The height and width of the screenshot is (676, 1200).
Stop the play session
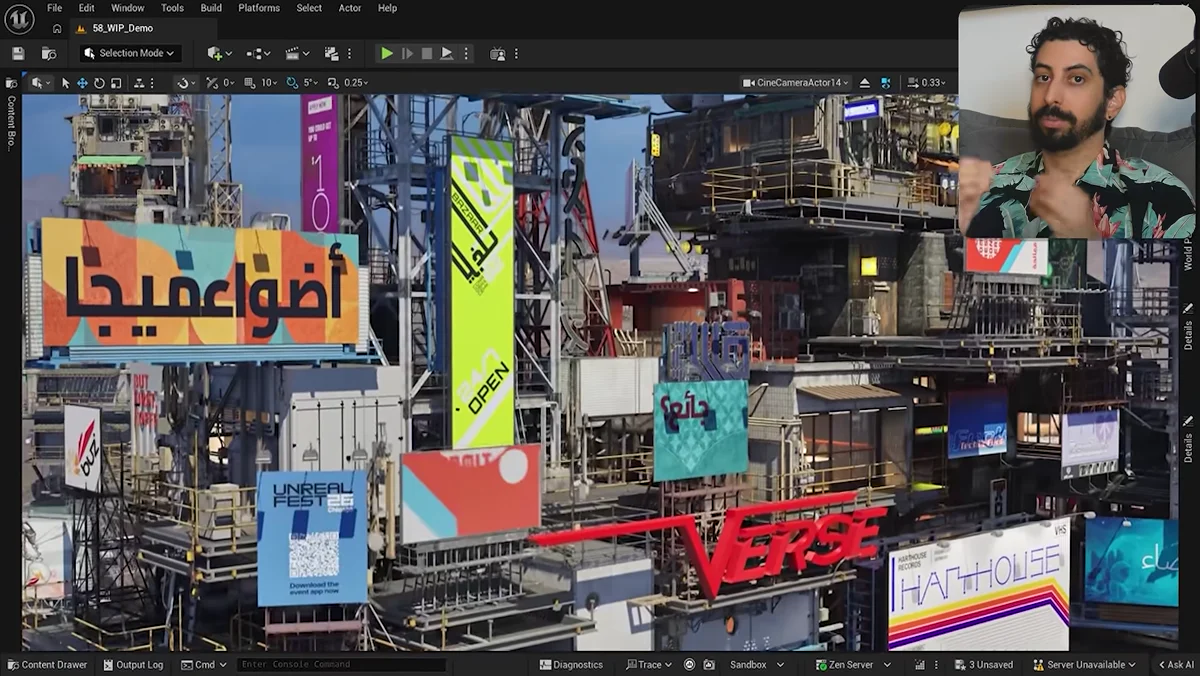tap(427, 53)
